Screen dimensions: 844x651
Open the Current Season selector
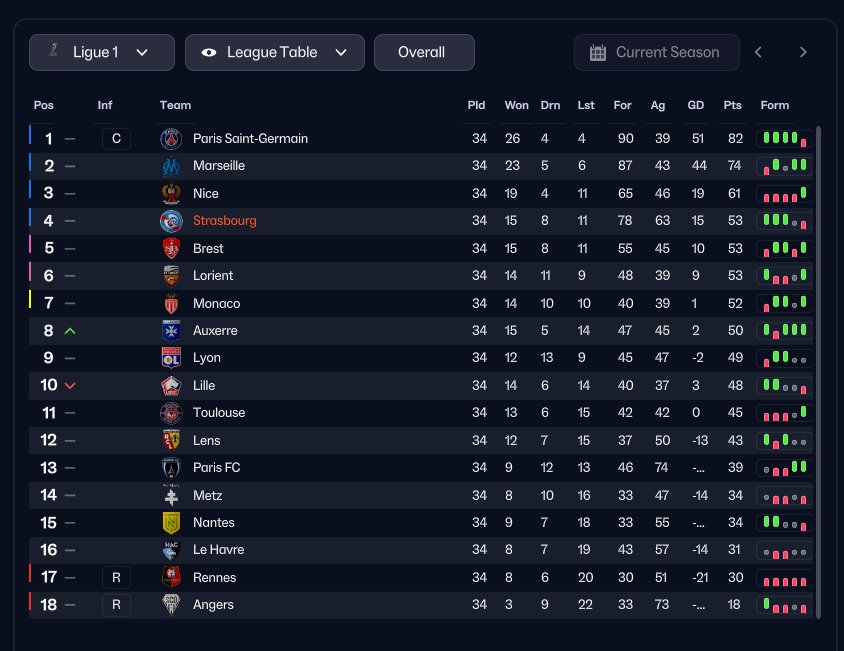(656, 52)
